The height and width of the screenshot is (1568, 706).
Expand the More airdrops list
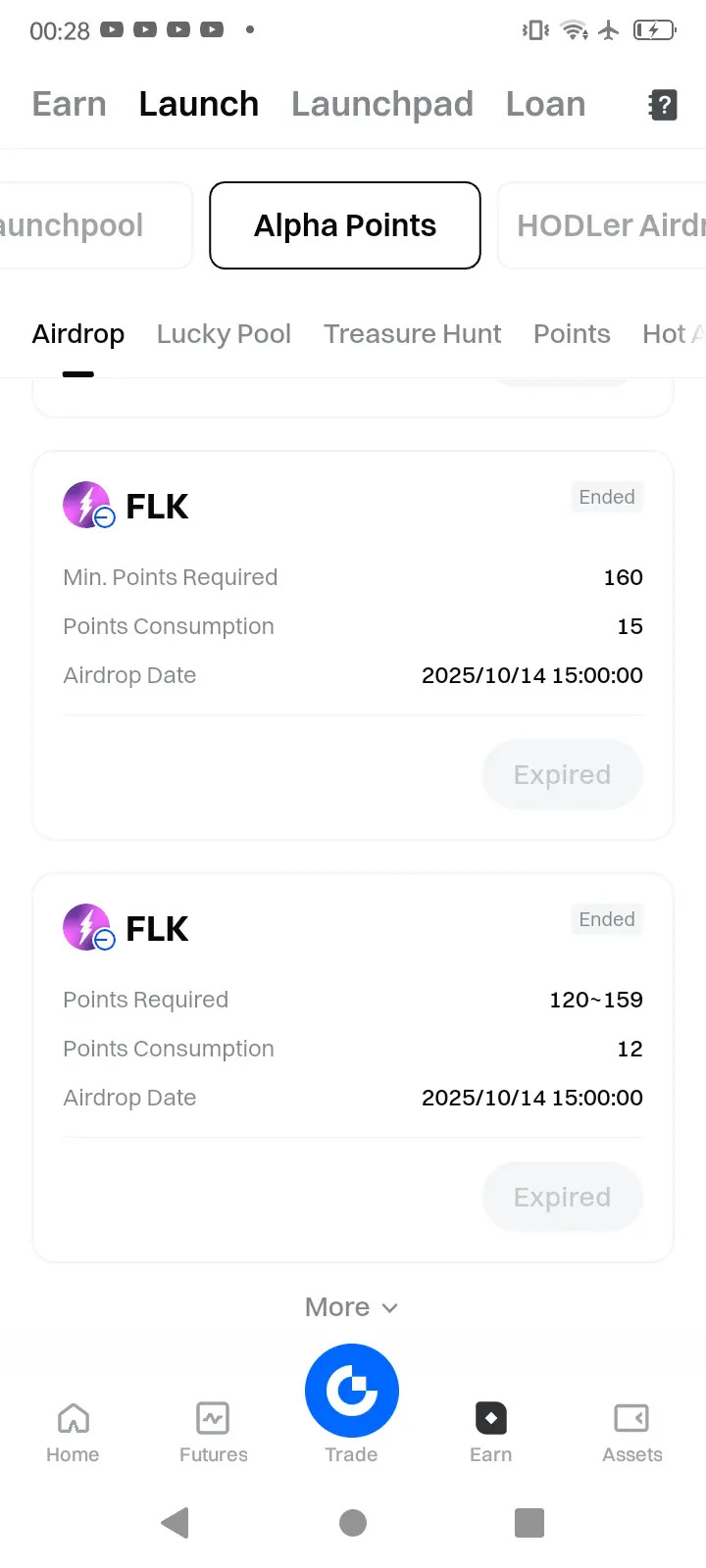coord(351,1307)
